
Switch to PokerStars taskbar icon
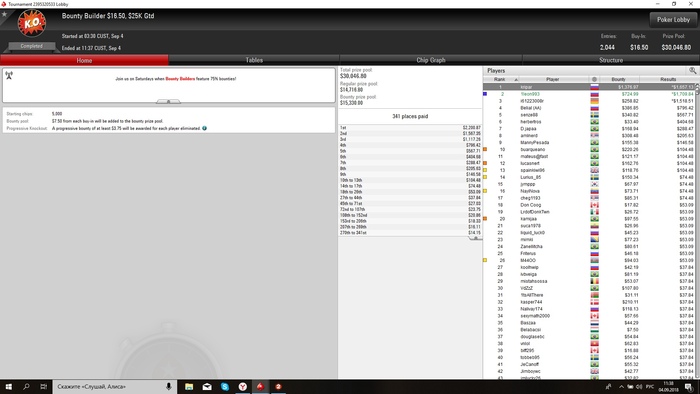coord(260,386)
